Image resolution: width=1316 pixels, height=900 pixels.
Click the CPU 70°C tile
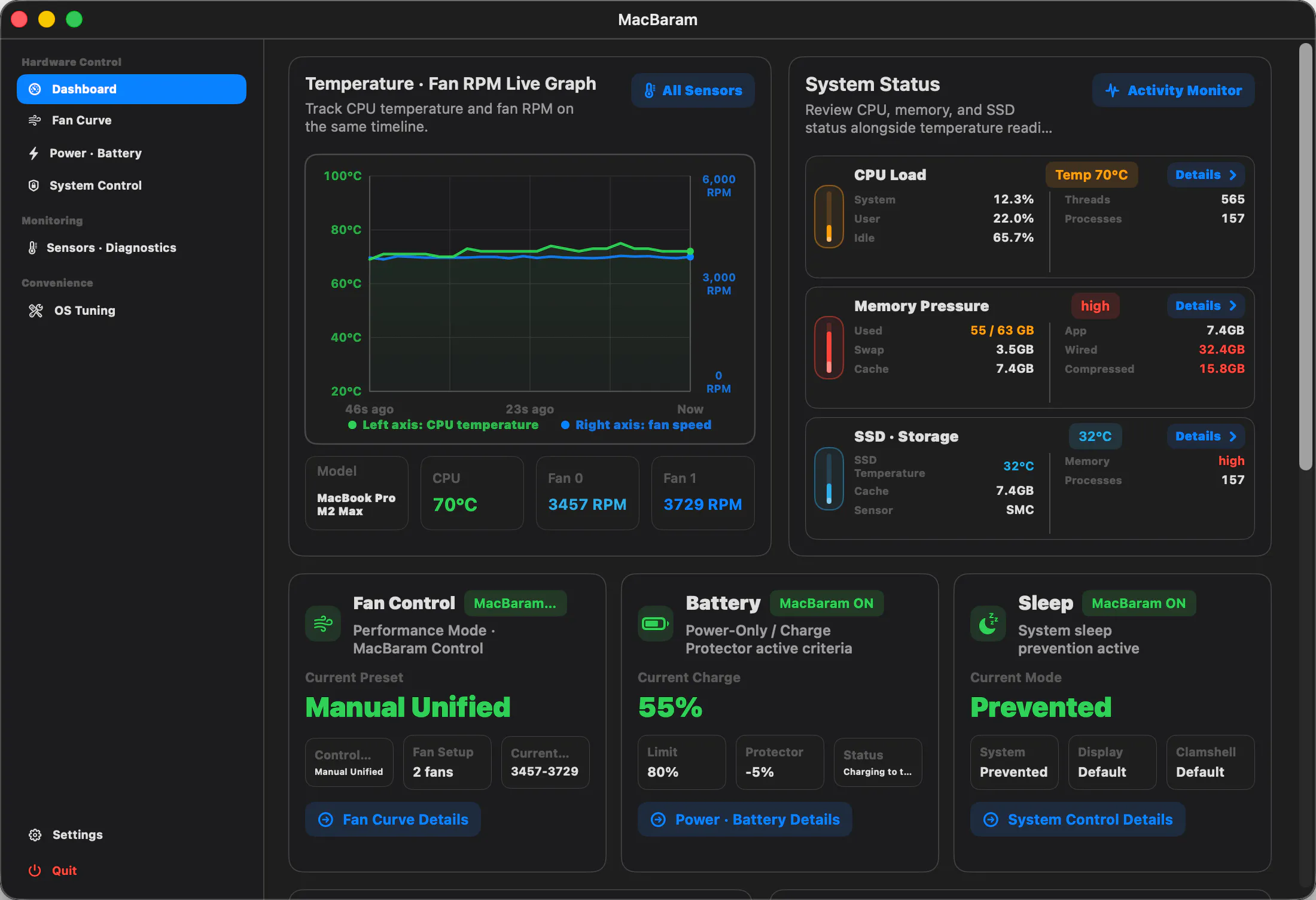[x=472, y=493]
